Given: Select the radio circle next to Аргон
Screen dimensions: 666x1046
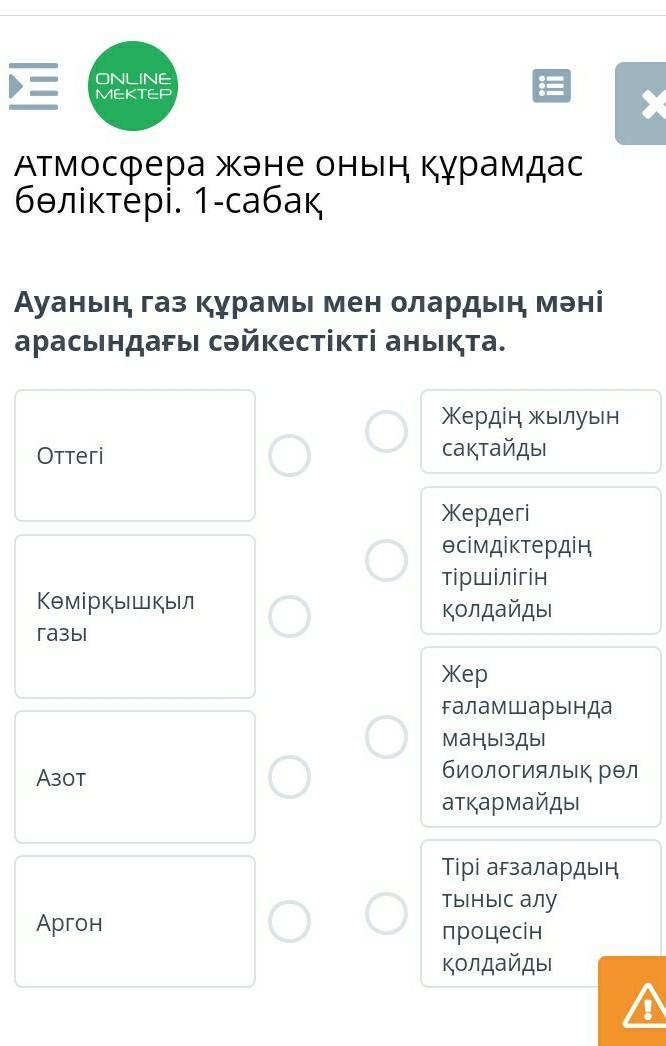Looking at the screenshot, I should 289,921.
